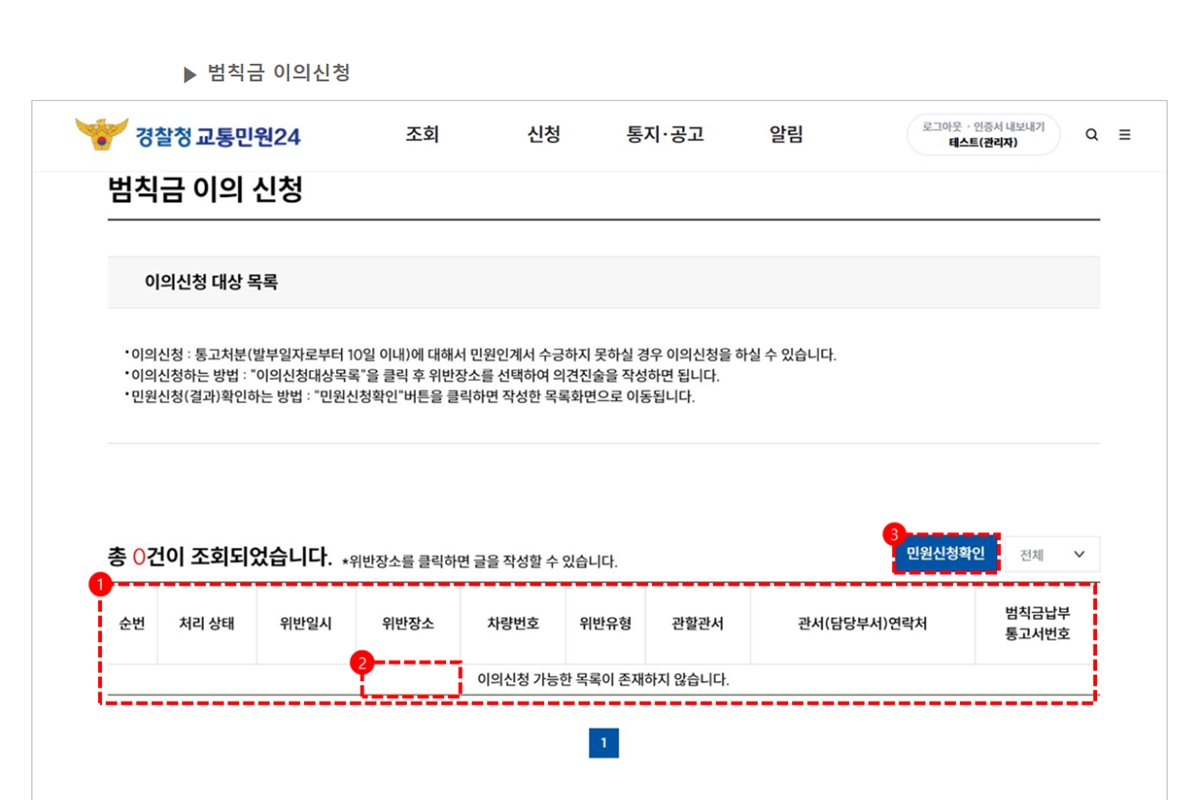Click the police eagle emblem logo
1200x800 pixels.
[102, 134]
